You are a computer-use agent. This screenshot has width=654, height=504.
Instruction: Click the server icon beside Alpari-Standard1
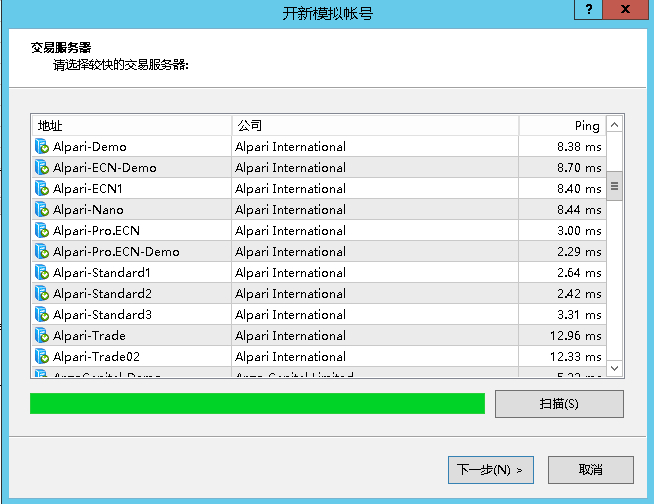[x=42, y=272]
